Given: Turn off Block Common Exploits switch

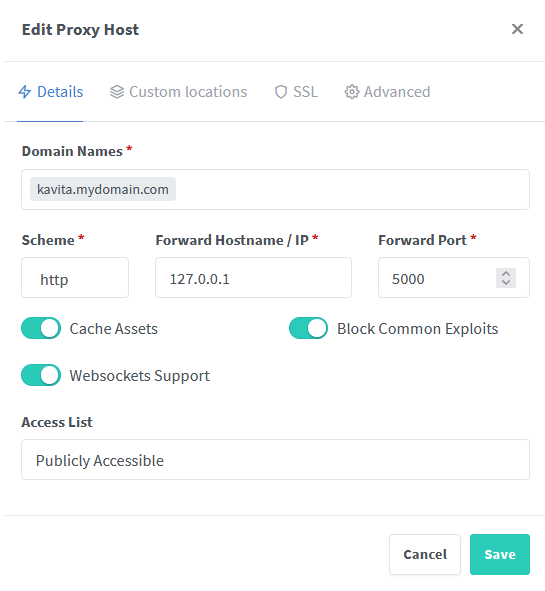Looking at the screenshot, I should (308, 328).
